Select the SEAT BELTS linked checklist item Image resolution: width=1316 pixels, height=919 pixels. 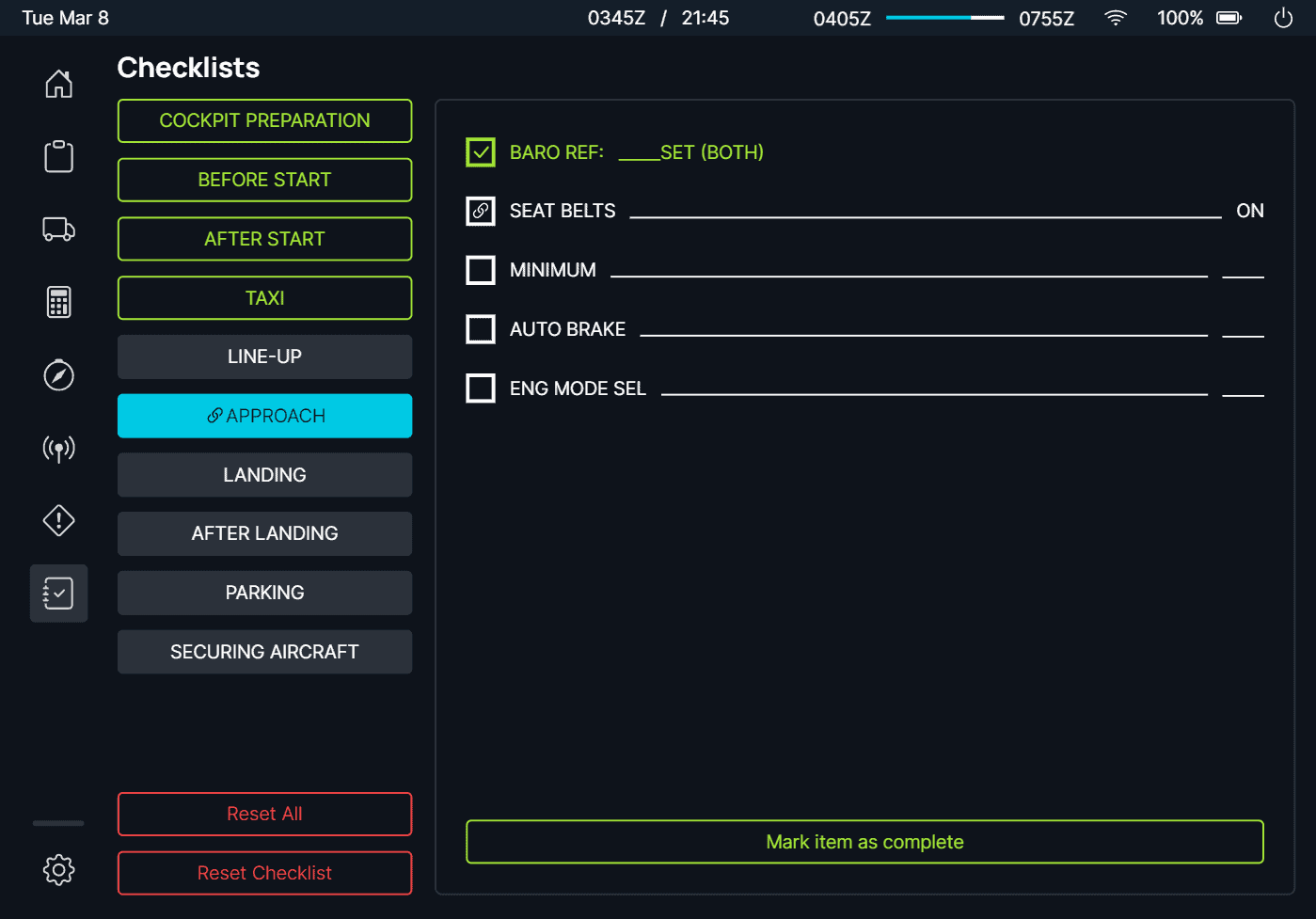click(x=481, y=211)
